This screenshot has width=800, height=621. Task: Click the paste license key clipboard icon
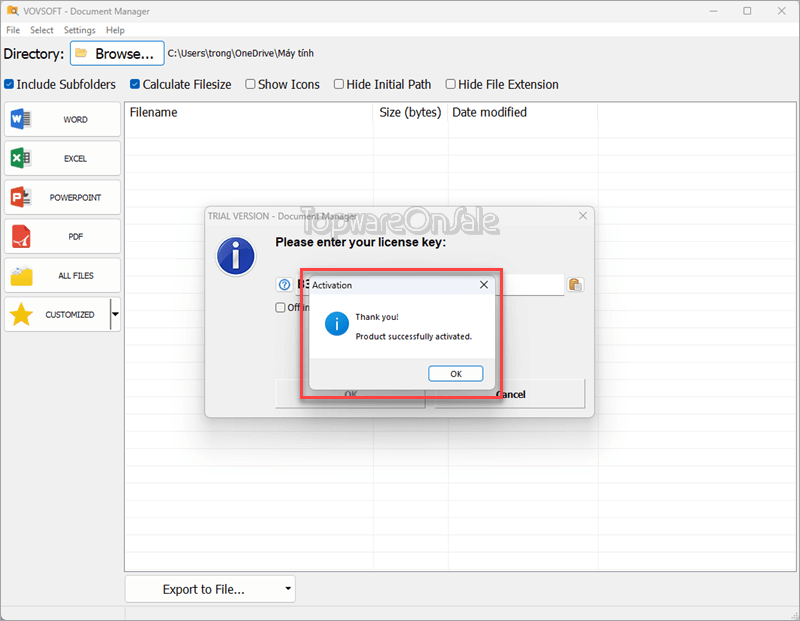point(575,285)
